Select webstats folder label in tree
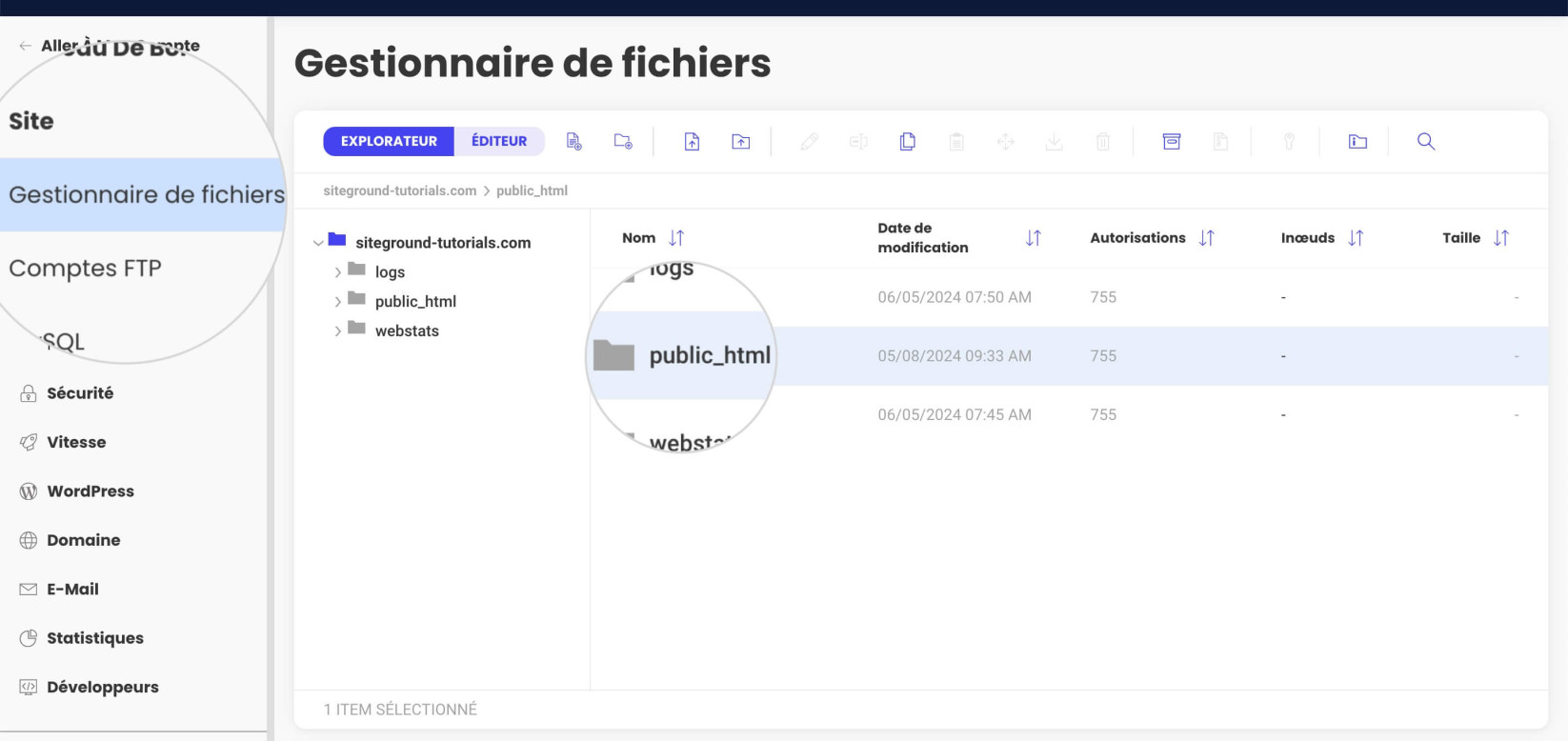This screenshot has height=741, width=1568. (407, 331)
